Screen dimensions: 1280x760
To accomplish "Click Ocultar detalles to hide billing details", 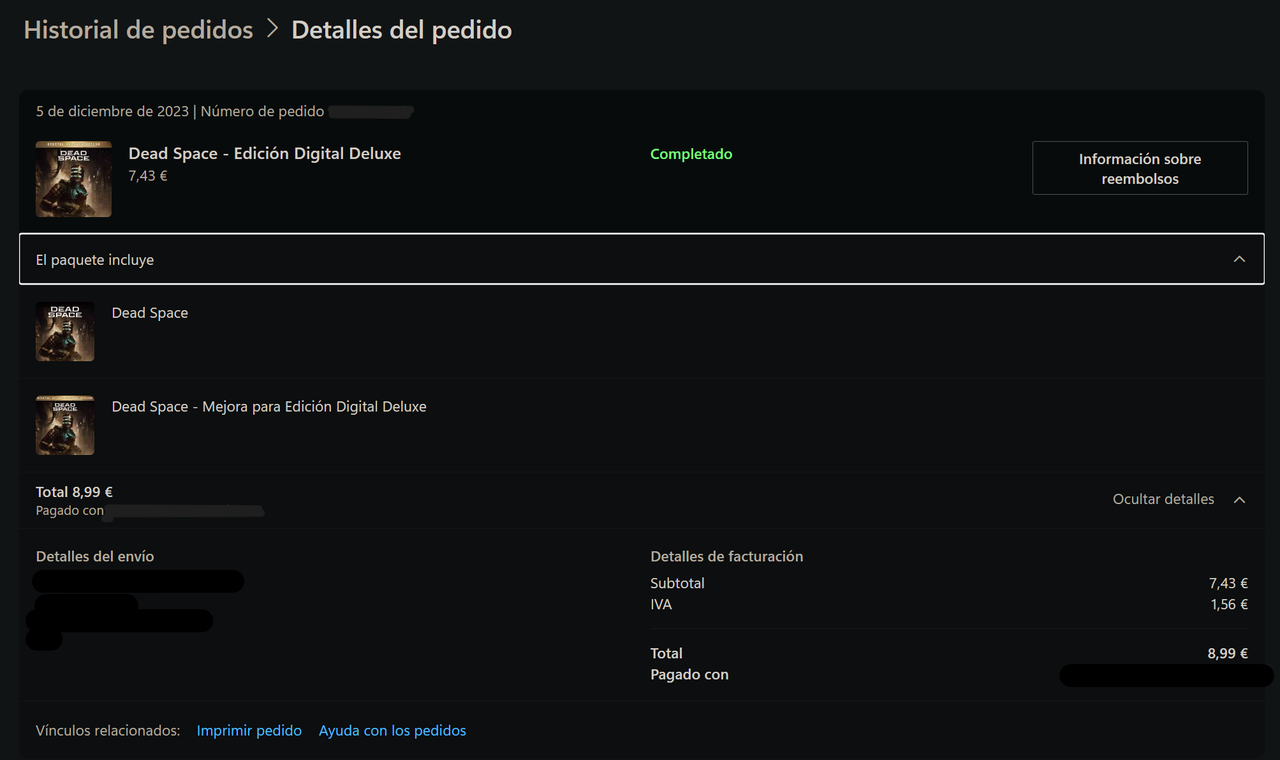I will (1163, 499).
